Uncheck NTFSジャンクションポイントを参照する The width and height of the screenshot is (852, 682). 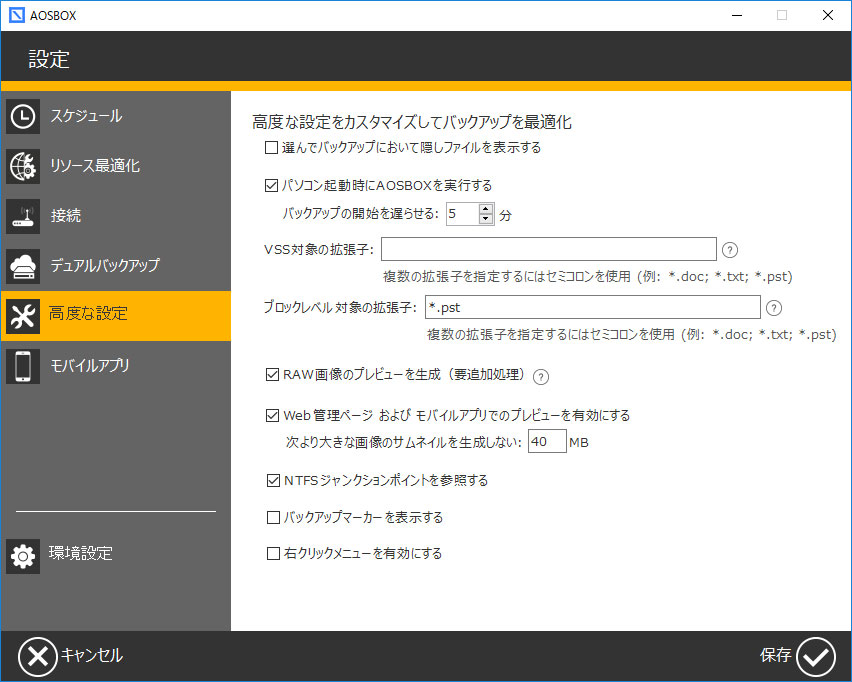[x=273, y=480]
